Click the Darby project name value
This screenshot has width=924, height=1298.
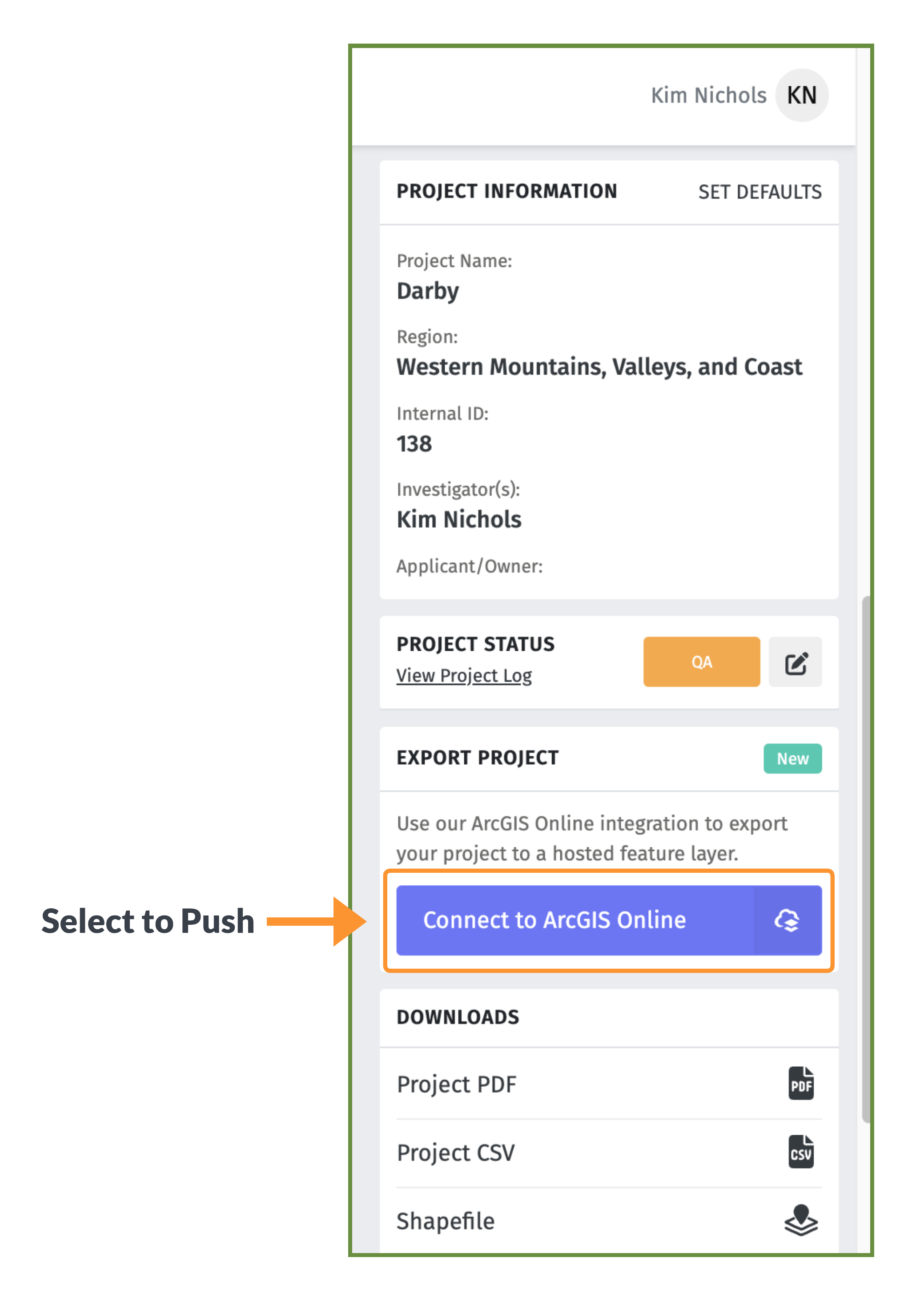427,291
